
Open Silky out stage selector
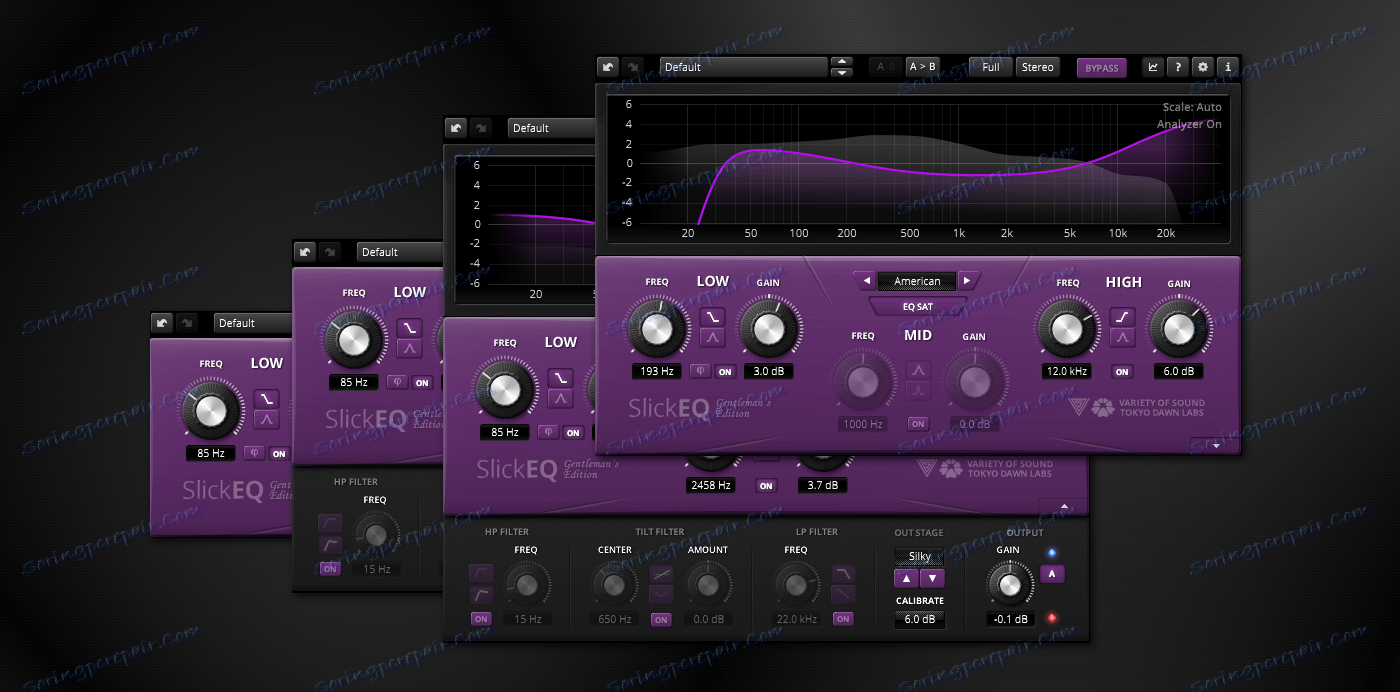pos(919,556)
